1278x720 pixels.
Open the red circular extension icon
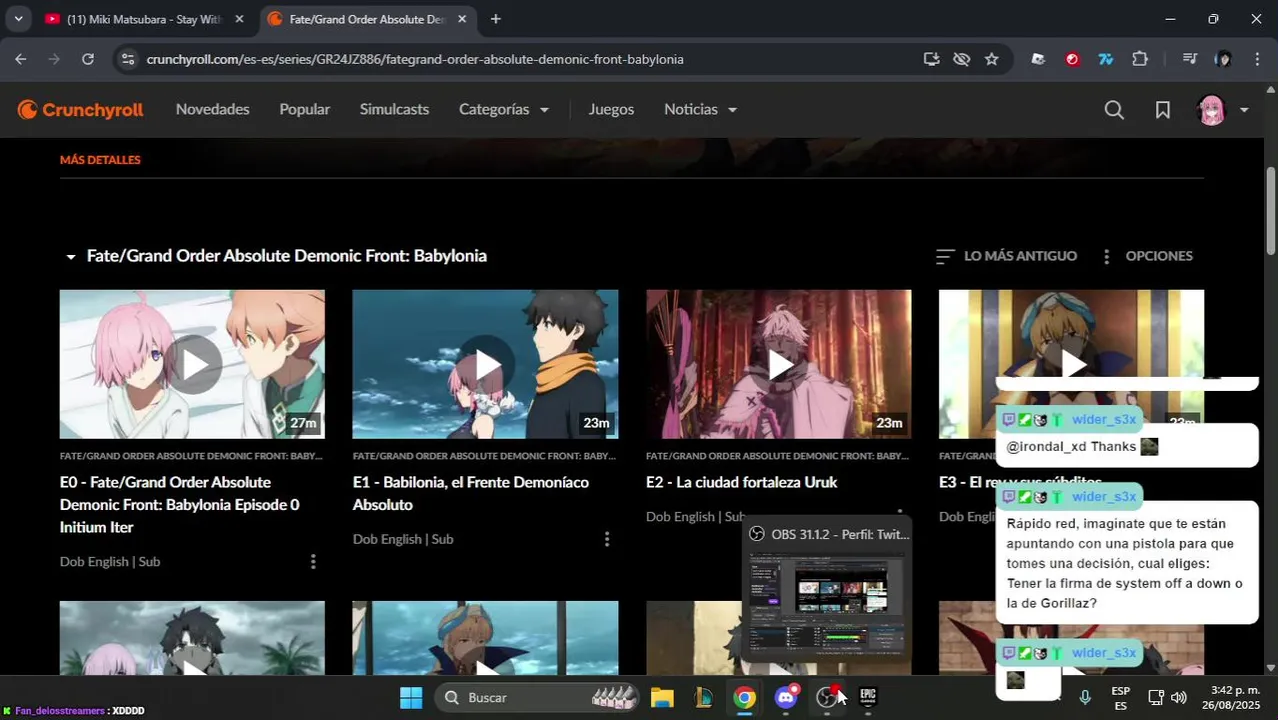coord(1072,59)
